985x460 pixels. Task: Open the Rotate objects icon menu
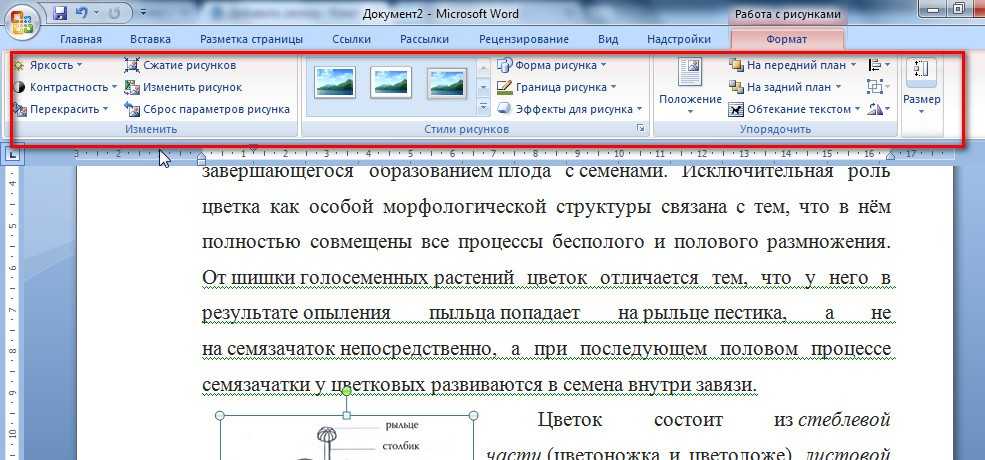click(x=878, y=109)
